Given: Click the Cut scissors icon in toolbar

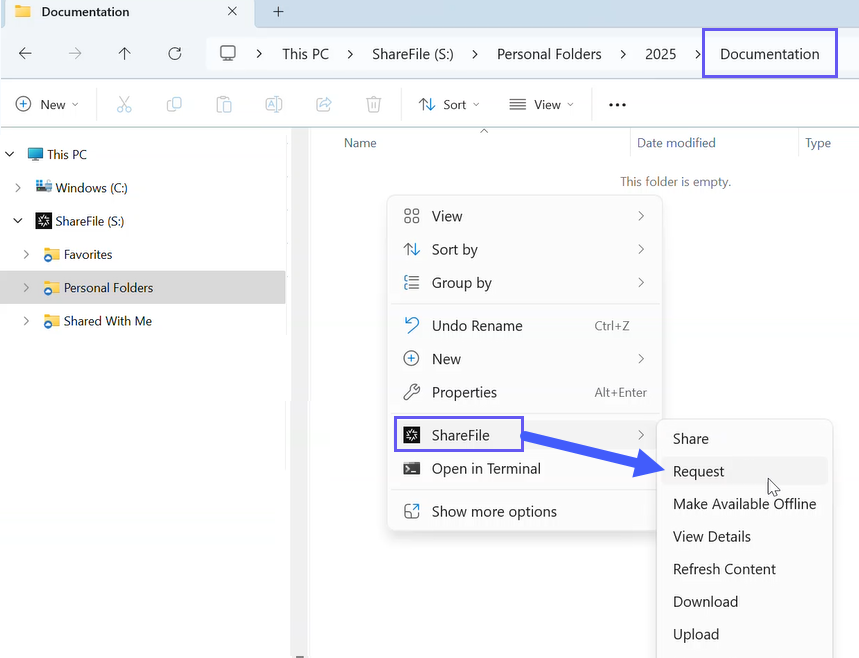Looking at the screenshot, I should pos(124,104).
